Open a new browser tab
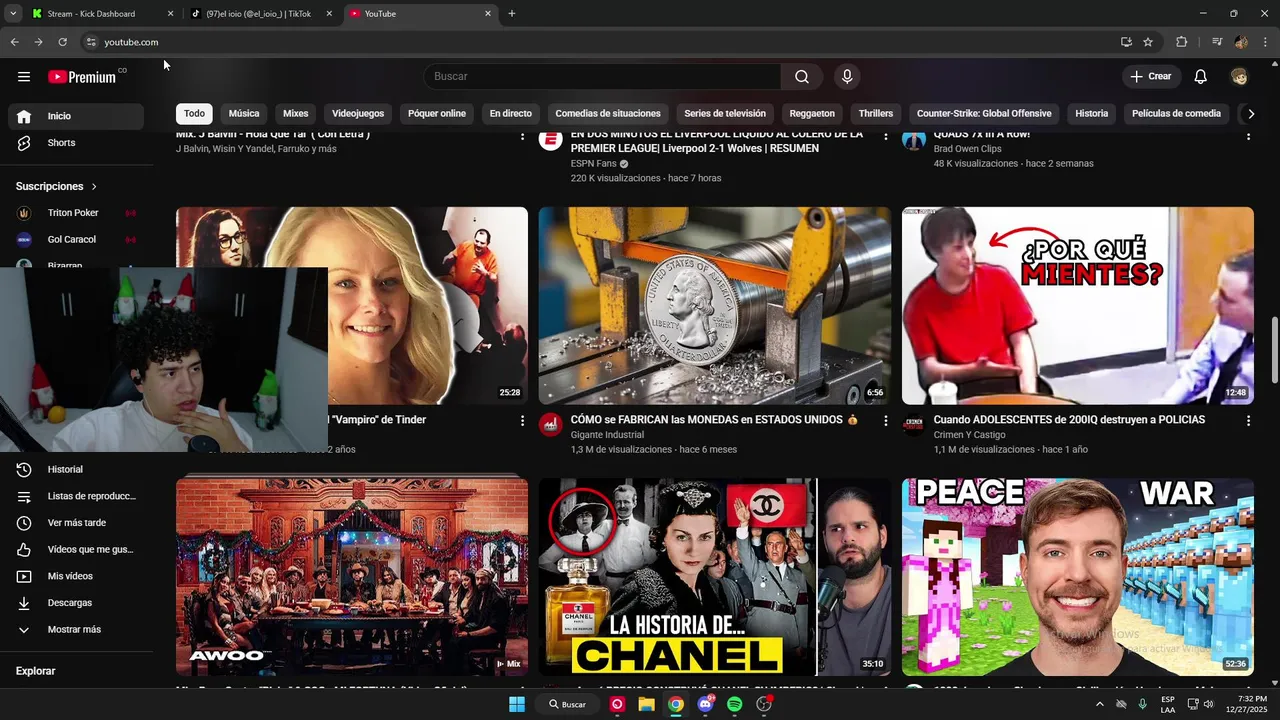Viewport: 1280px width, 720px height. 512,14
